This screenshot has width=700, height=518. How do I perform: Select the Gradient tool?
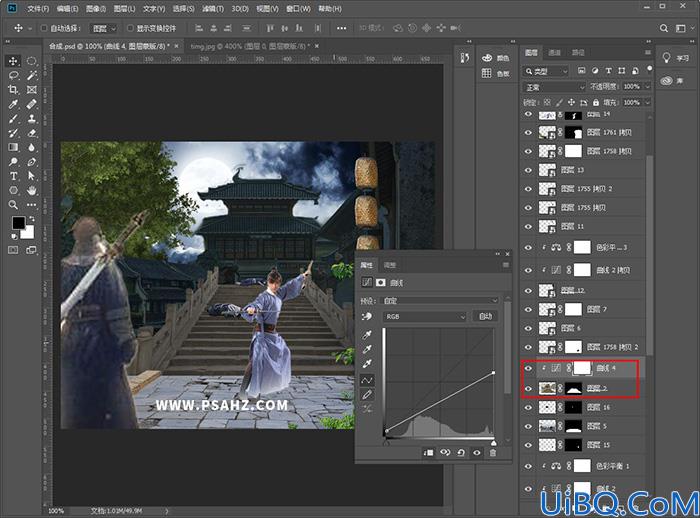click(13, 147)
